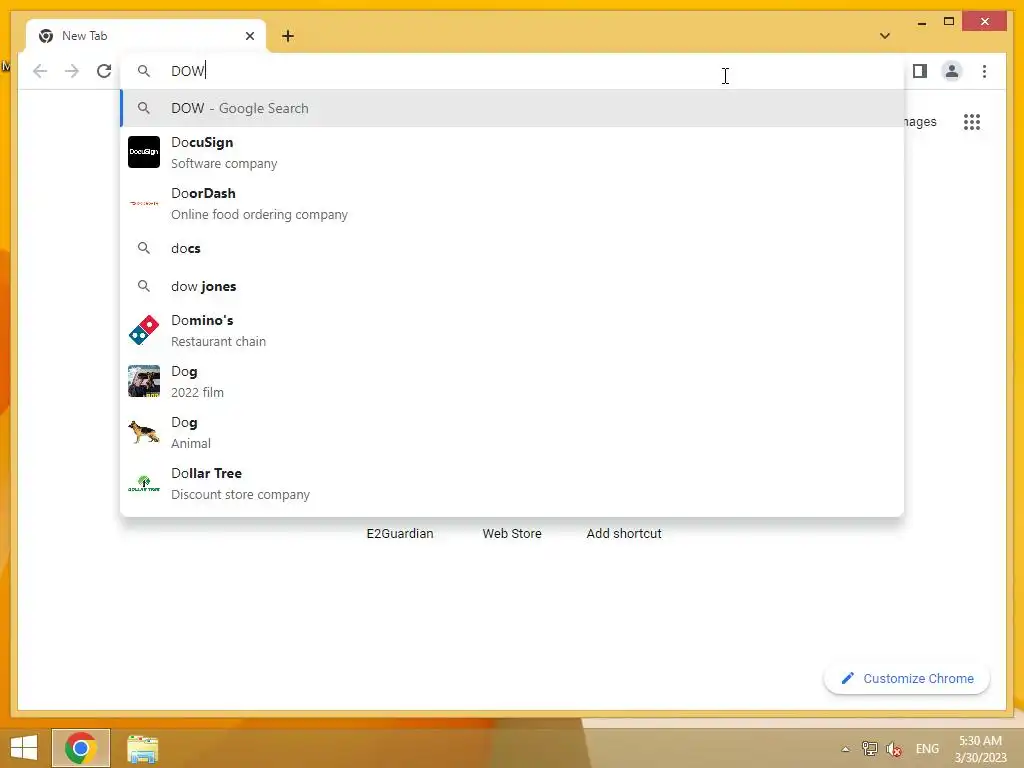Go forward with the forward arrow
Image resolution: width=1024 pixels, height=768 pixels.
[72, 71]
